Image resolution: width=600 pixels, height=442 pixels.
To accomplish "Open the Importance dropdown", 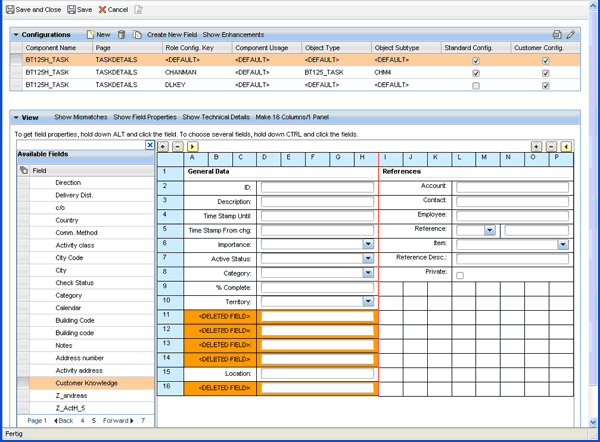I will pyautogui.click(x=368, y=244).
